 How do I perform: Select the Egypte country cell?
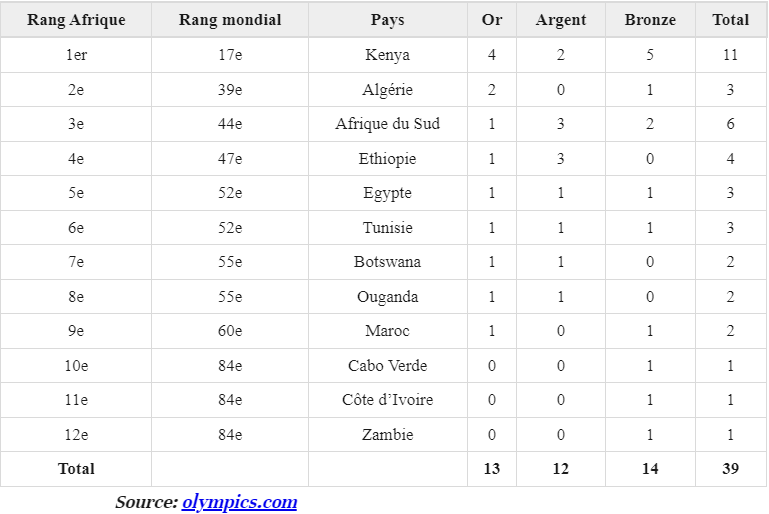coord(387,193)
